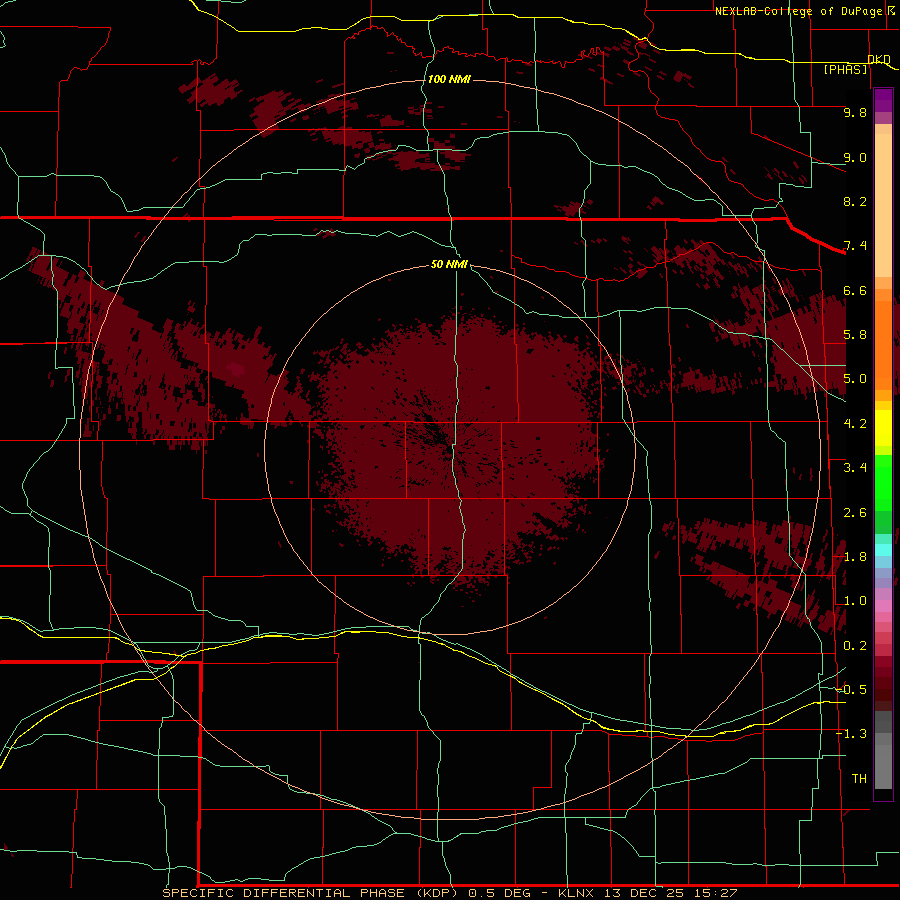Click the -1.3 scale label
This screenshot has height=900, width=900.
(x=851, y=734)
